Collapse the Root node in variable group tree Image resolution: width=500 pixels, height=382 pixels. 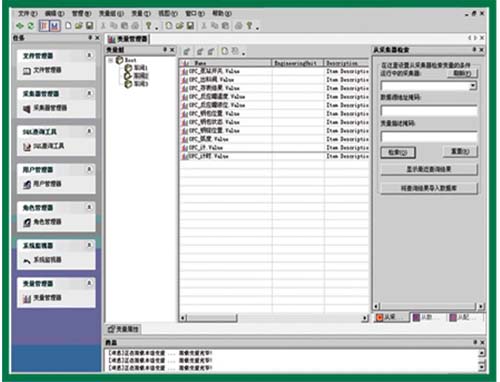point(111,60)
